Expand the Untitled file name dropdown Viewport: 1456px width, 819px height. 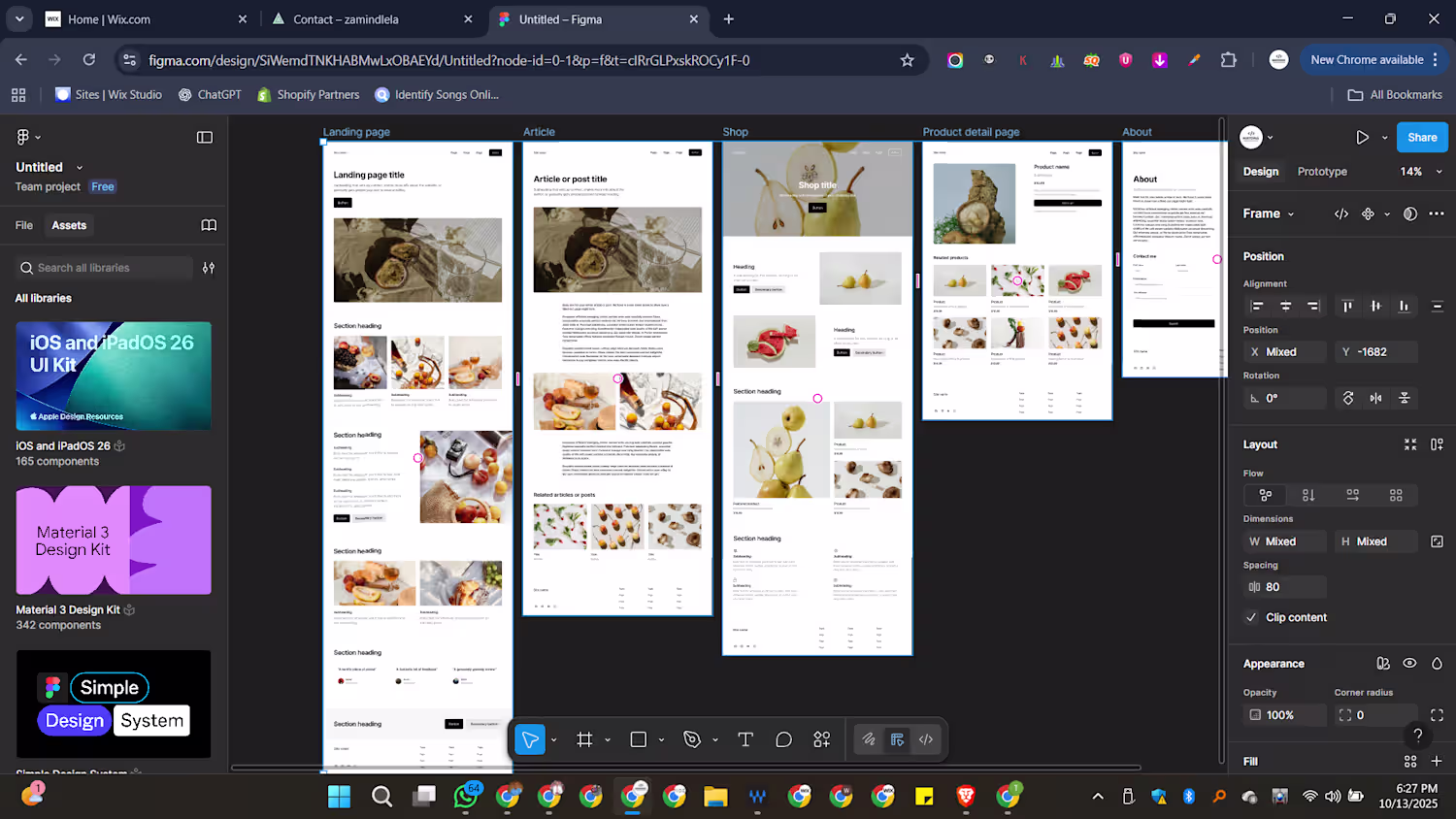[x=80, y=168]
